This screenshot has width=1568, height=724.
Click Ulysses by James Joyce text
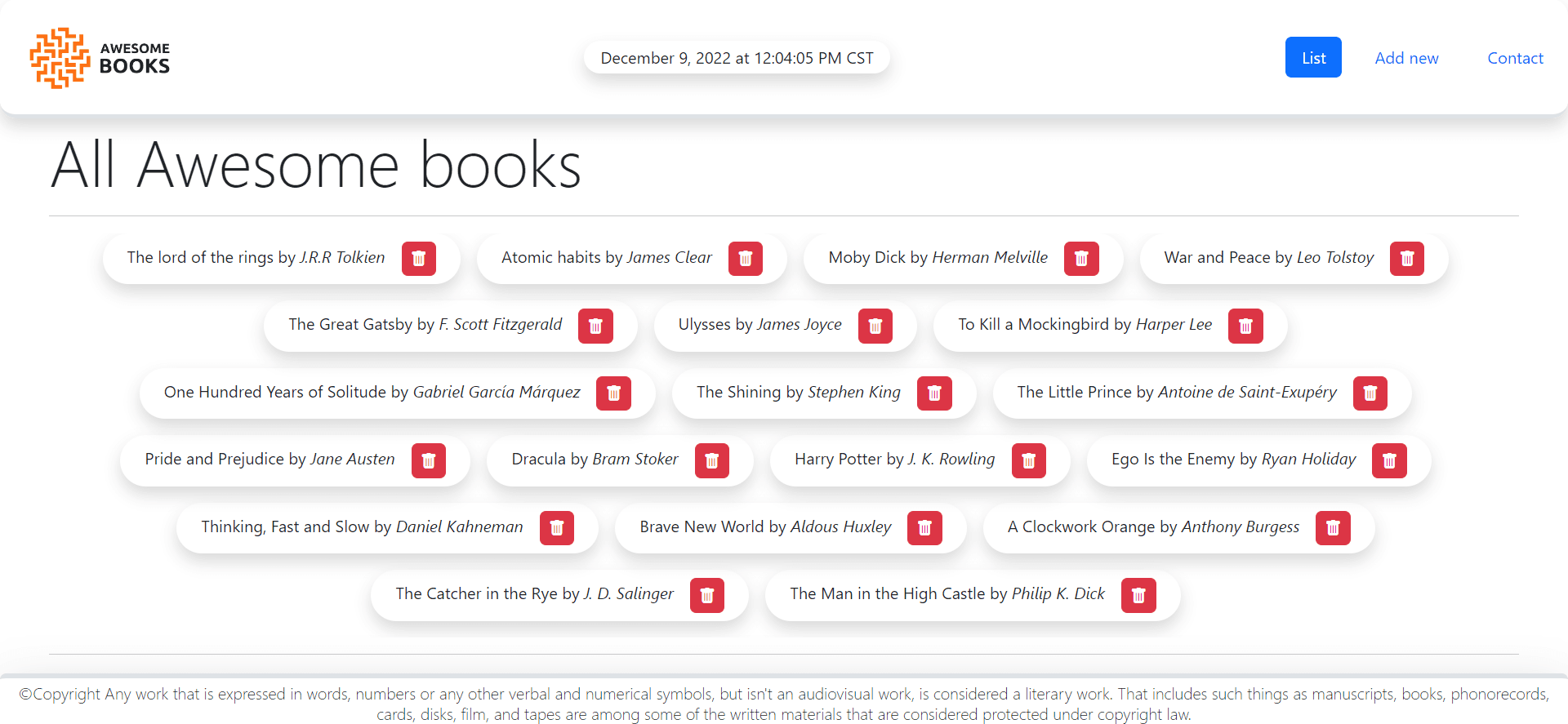pos(759,324)
